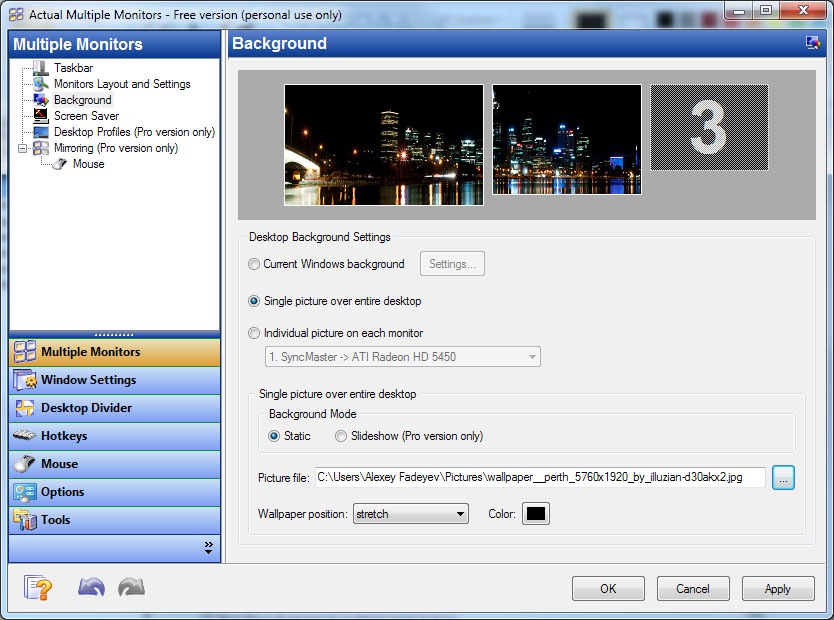Click the monitor icon in the Background header
The image size is (834, 620).
(812, 43)
